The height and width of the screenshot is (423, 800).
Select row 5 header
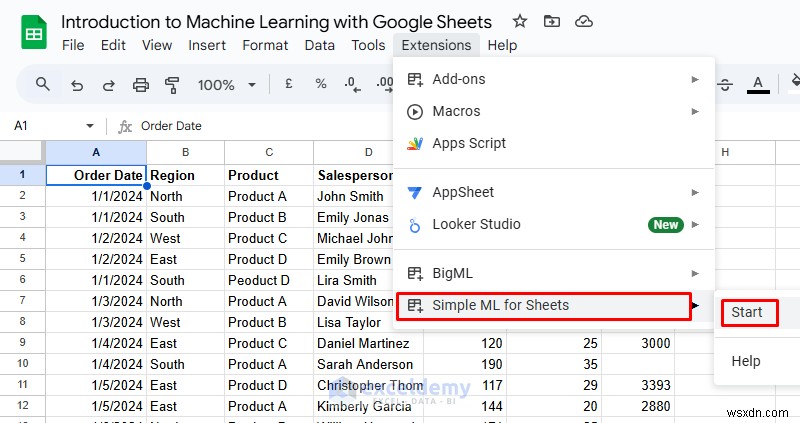click(x=22, y=259)
